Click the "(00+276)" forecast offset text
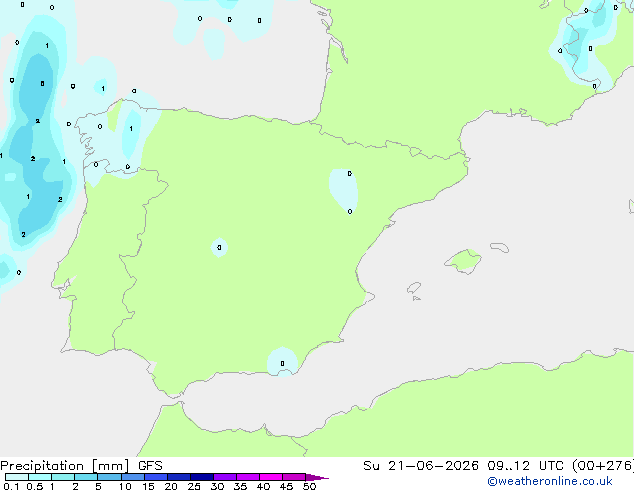Image resolution: width=634 pixels, height=490 pixels. 603,466
